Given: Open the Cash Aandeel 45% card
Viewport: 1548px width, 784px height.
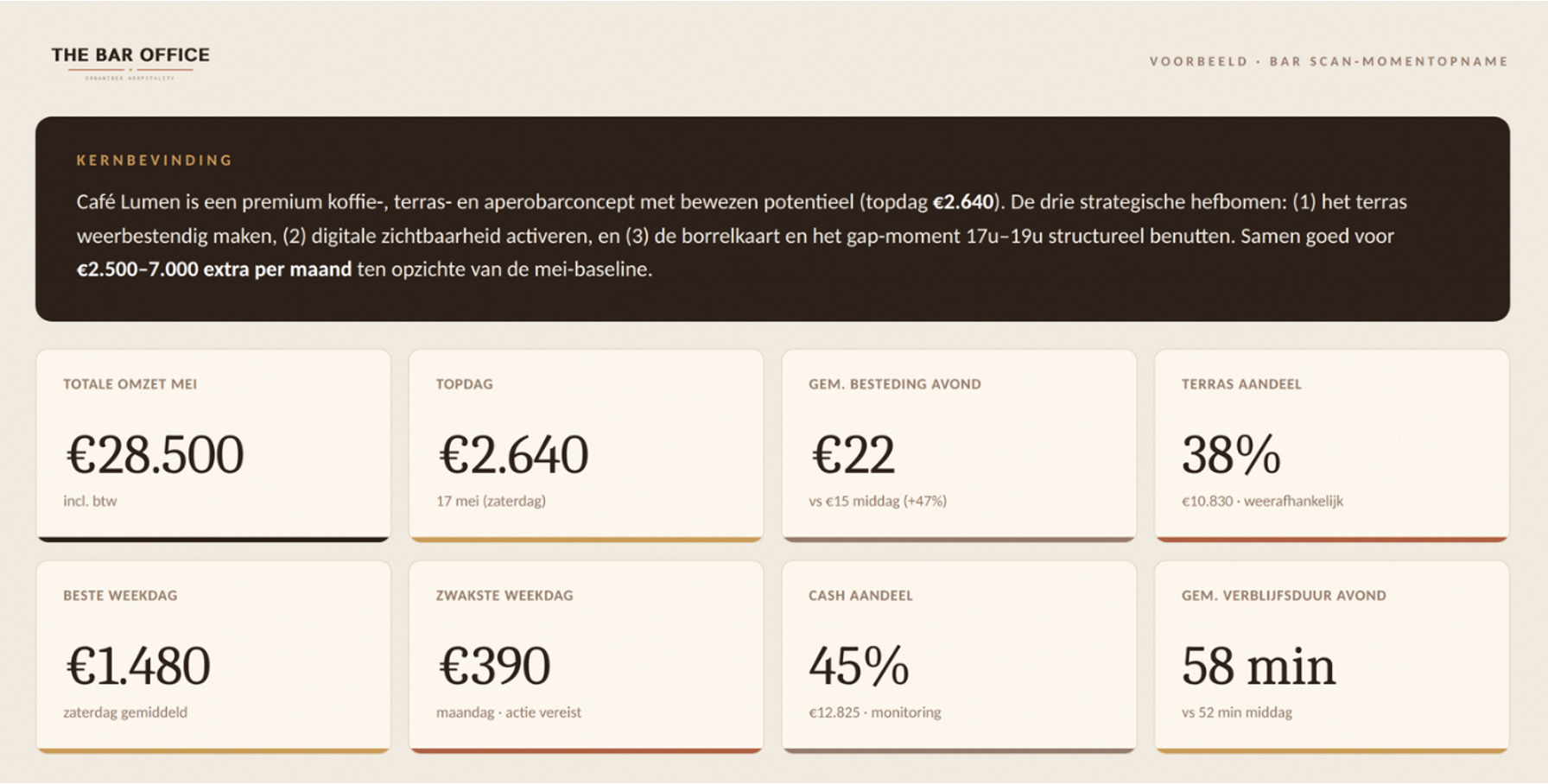Looking at the screenshot, I should [959, 657].
